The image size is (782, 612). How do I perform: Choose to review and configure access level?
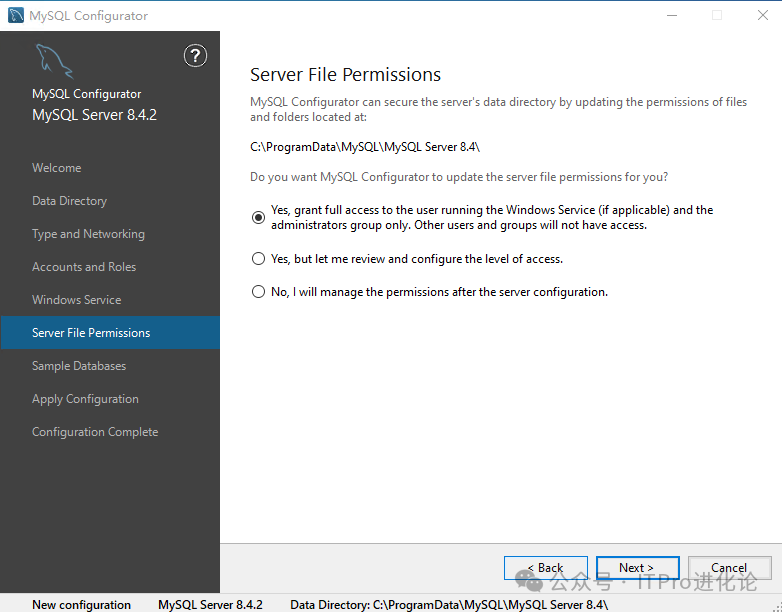[259, 259]
